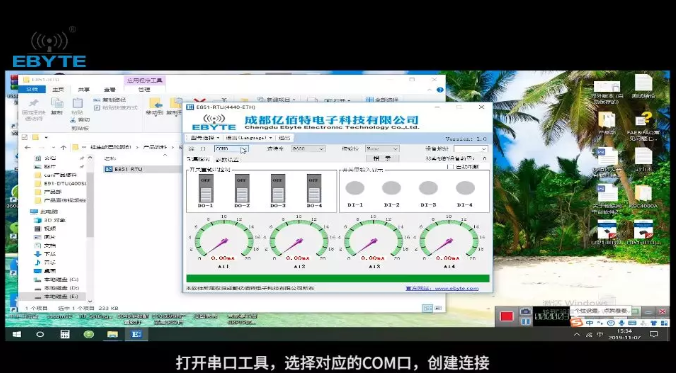Click the AI2 current gauge

pyautogui.click(x=299, y=239)
